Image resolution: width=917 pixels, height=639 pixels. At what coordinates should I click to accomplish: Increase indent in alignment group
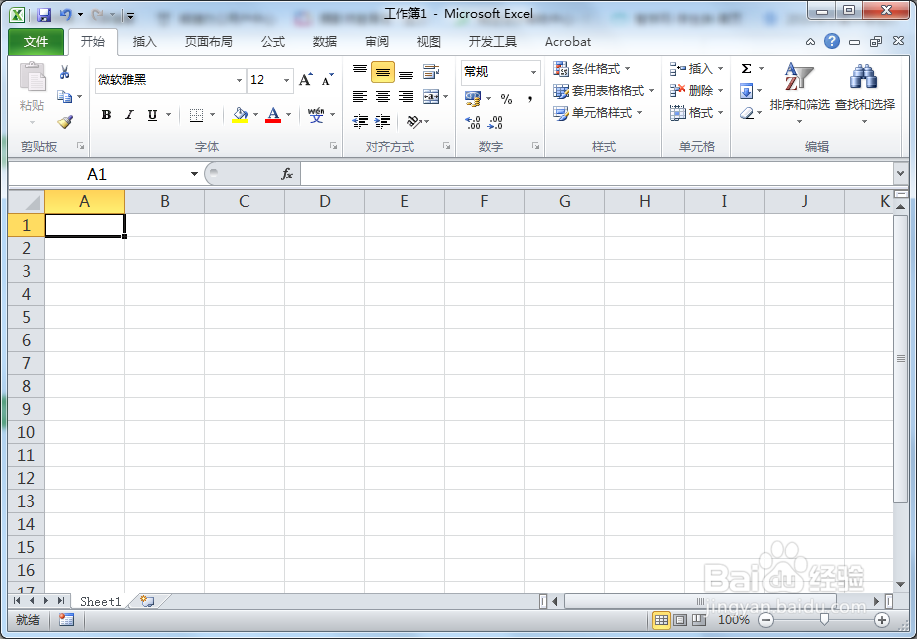pyautogui.click(x=382, y=122)
